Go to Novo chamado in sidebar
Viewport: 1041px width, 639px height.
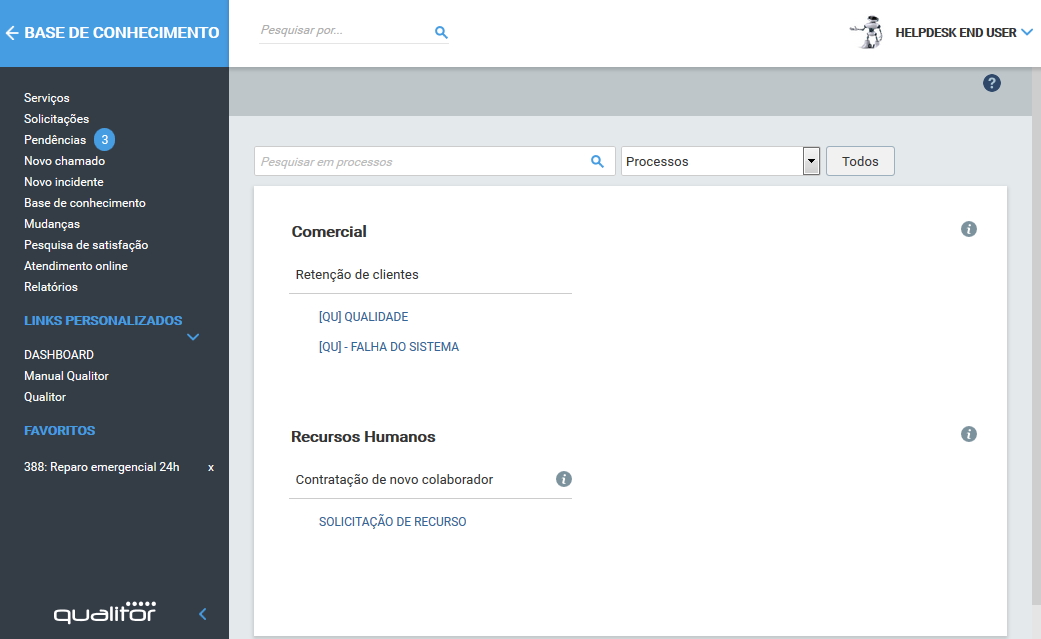tap(64, 161)
